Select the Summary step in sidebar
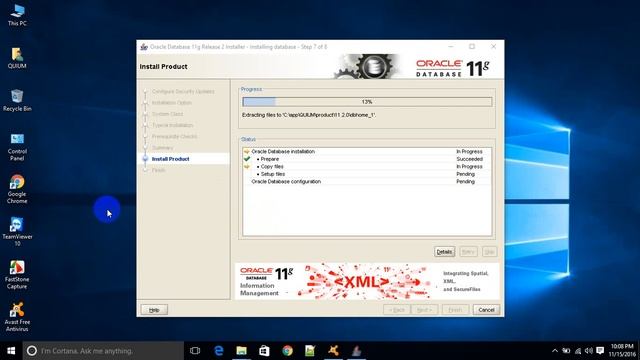 pos(162,148)
